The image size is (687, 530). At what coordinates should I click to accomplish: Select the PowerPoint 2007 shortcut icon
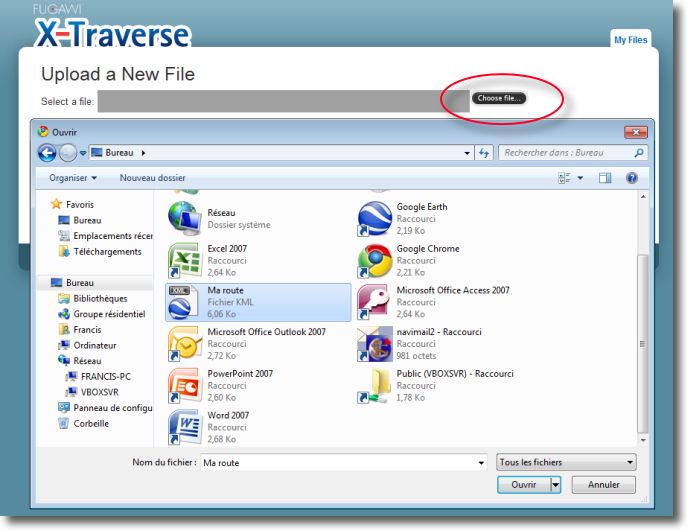(x=184, y=385)
